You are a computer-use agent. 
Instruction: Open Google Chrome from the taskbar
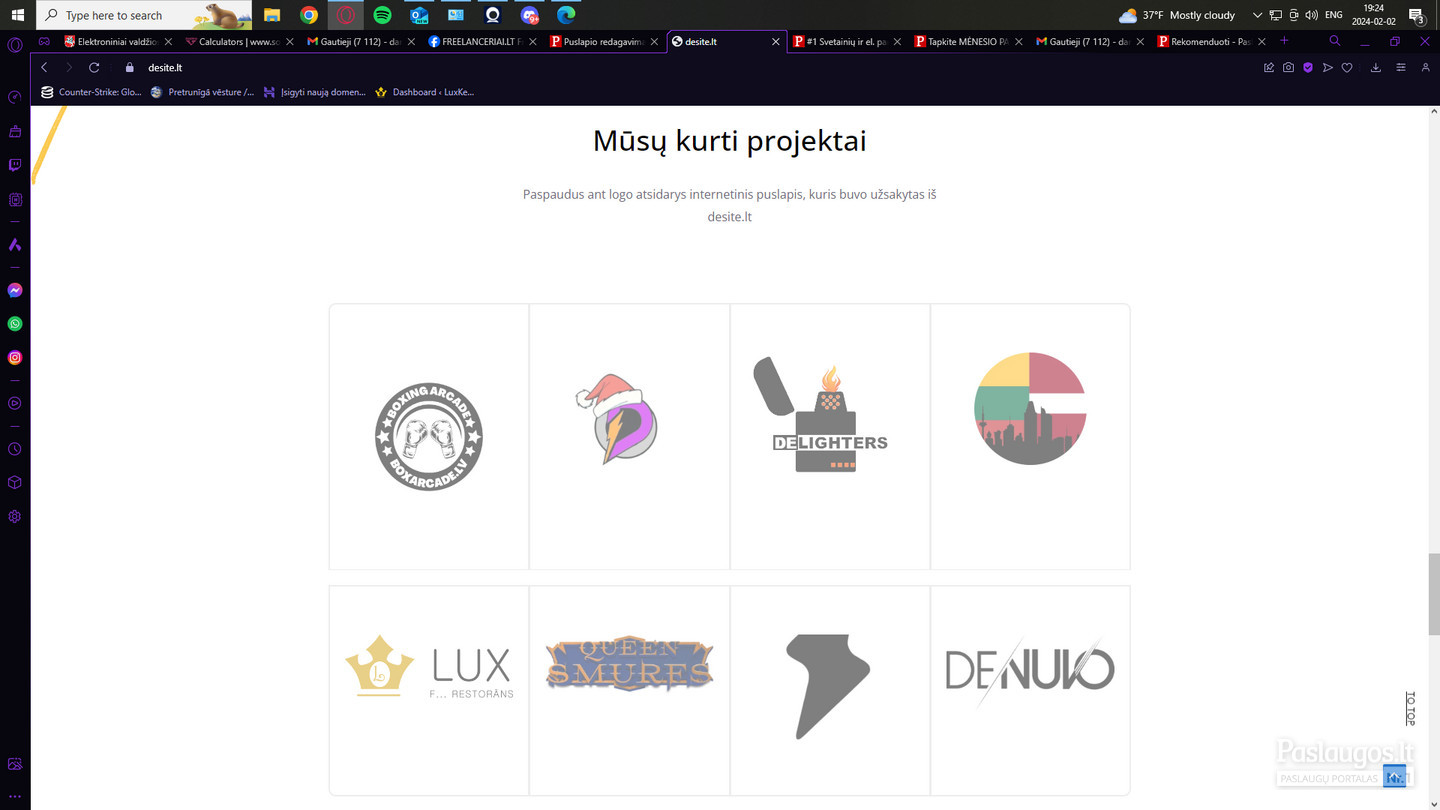(309, 15)
